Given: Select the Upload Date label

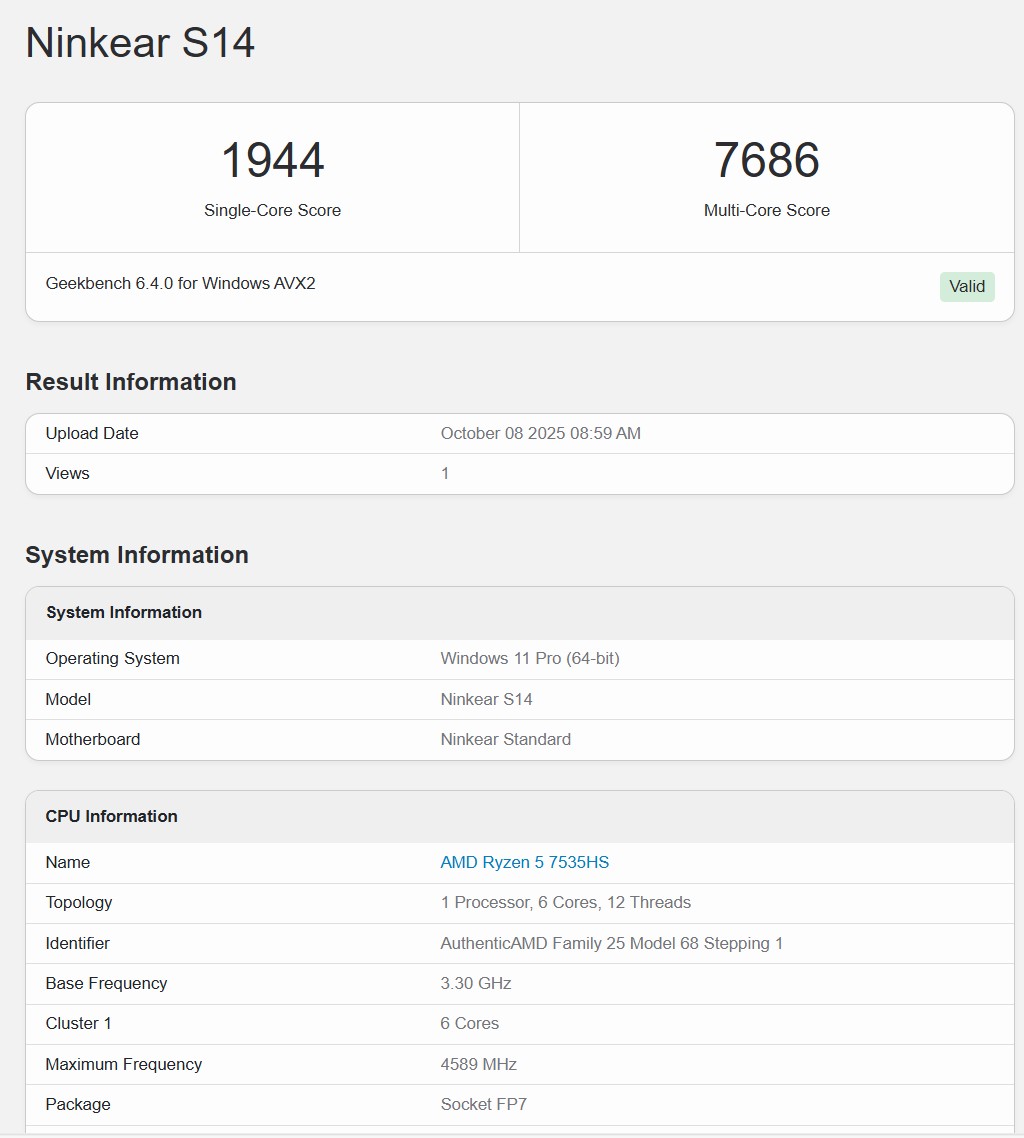Looking at the screenshot, I should [x=92, y=433].
